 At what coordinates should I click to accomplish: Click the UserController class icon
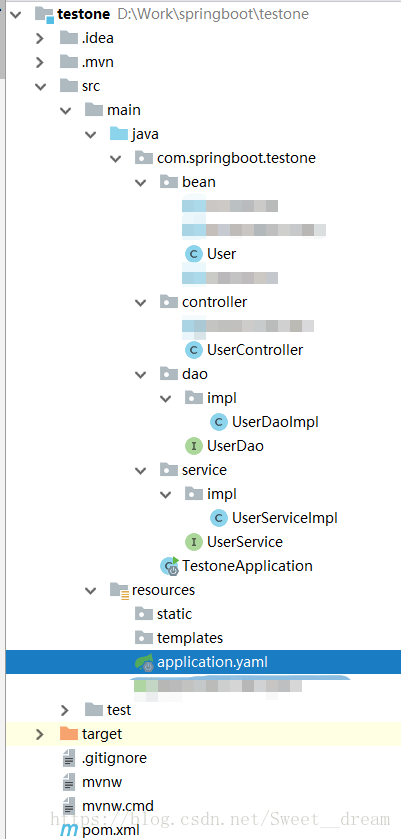[193, 350]
